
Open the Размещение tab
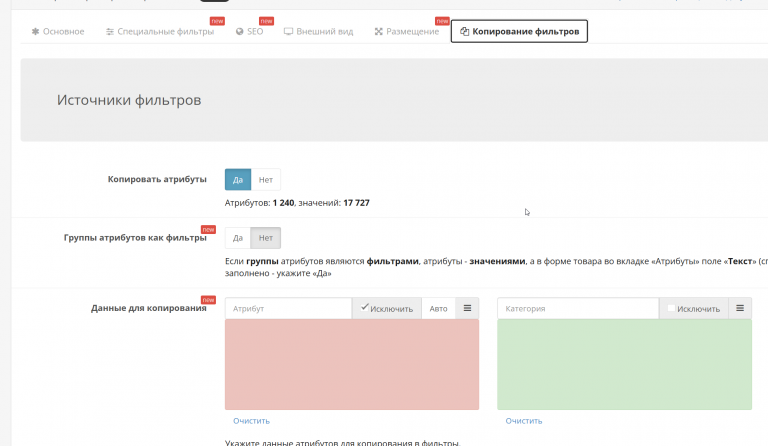407,31
